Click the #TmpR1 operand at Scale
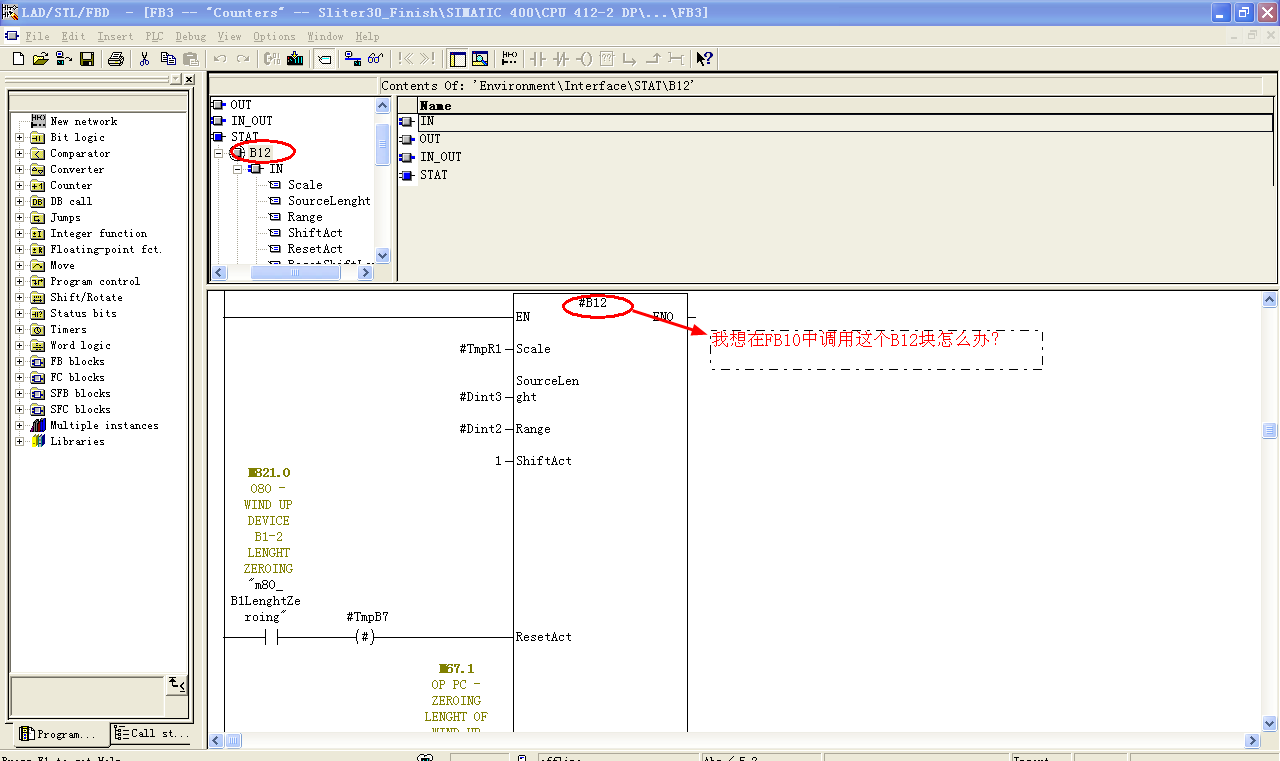1280x761 pixels. 481,349
